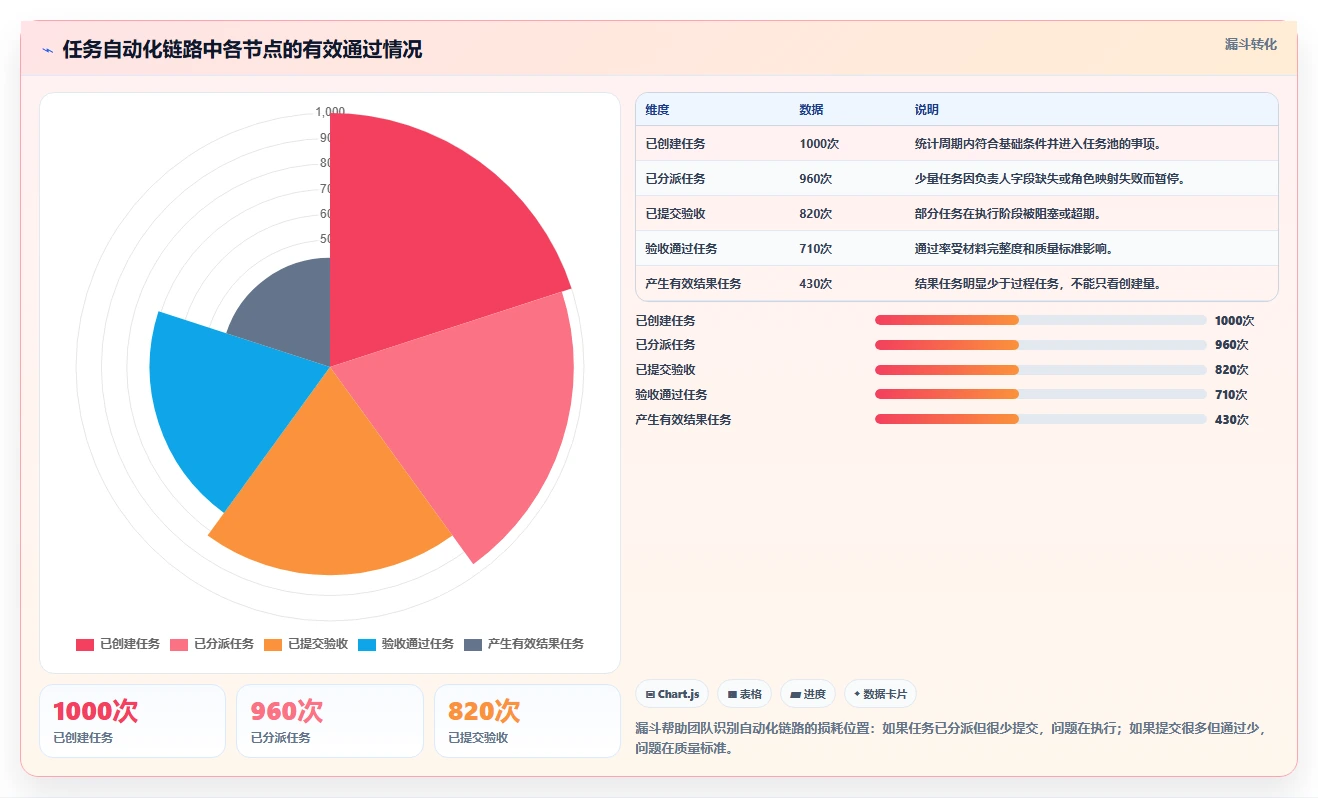The image size is (1318, 798).
Task: Open the 960次 已分派任务 data card
Action: (x=330, y=721)
